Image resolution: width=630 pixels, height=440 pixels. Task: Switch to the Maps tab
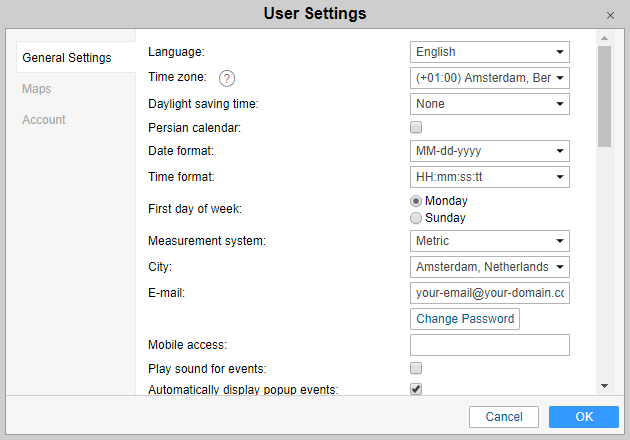point(37,89)
